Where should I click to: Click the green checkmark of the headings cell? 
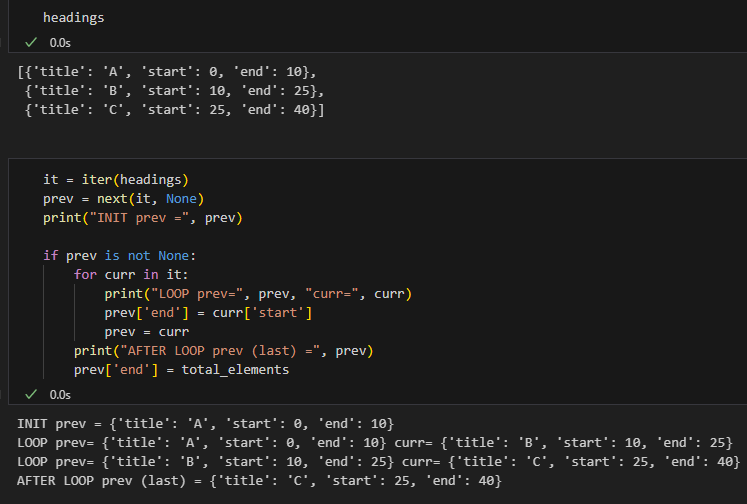pyautogui.click(x=32, y=43)
